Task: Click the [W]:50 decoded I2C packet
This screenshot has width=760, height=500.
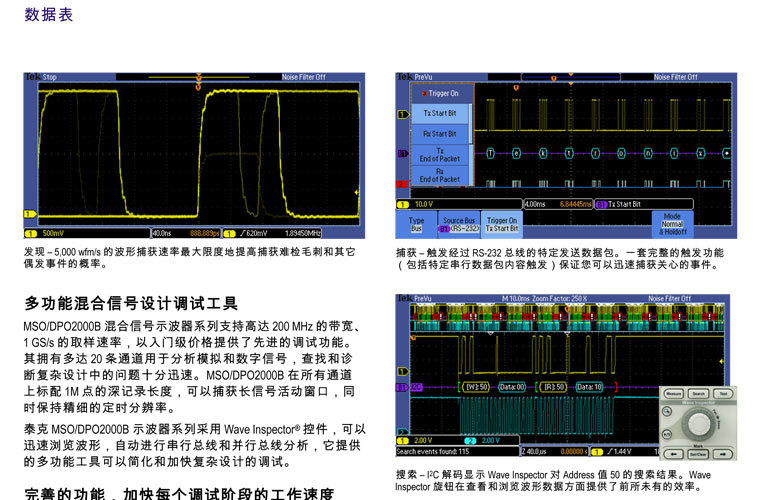Action: point(475,387)
